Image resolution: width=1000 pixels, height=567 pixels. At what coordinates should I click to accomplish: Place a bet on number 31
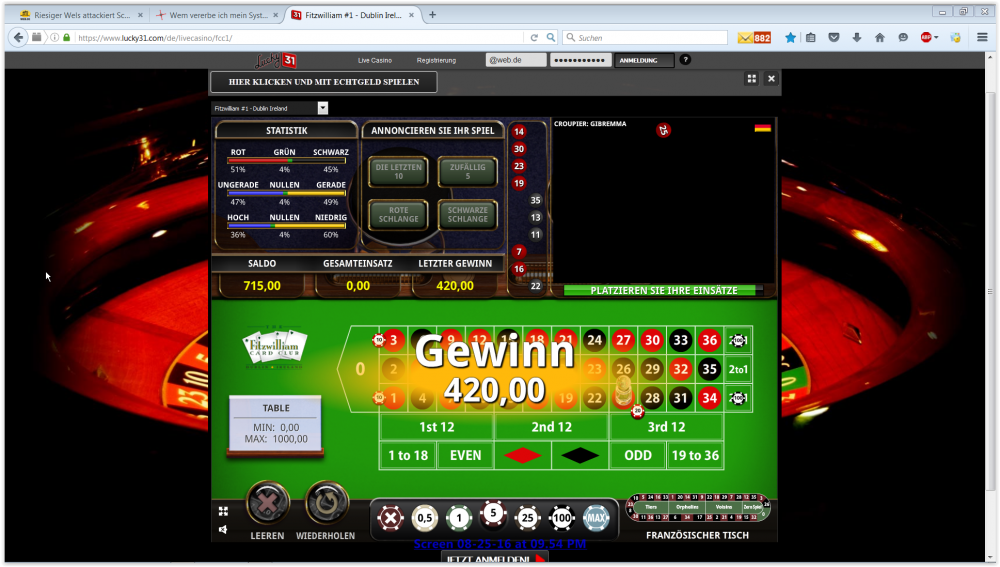pyautogui.click(x=680, y=398)
